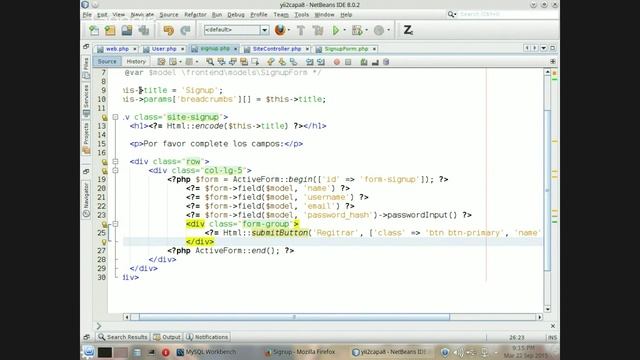
Task: Switch to Signup - Mozilla Firefox taskbar window
Action: (x=300, y=352)
